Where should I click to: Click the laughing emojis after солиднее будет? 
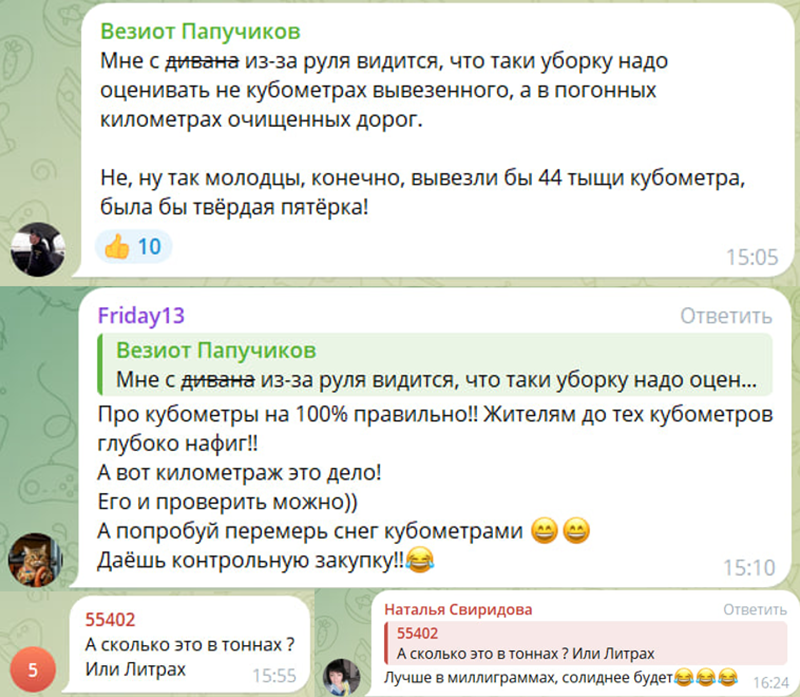[706, 678]
